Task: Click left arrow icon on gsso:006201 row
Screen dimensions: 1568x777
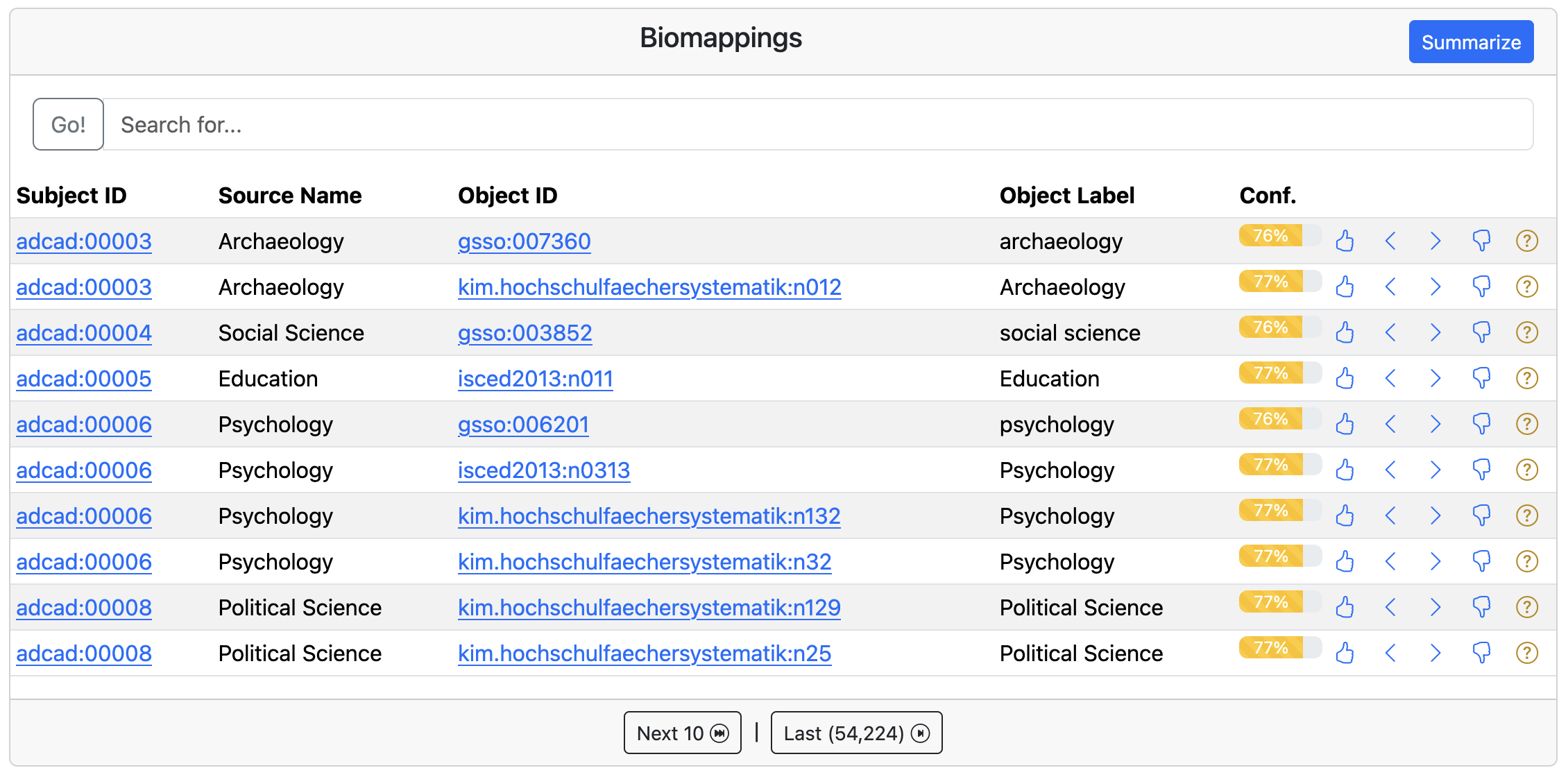Action: [x=1390, y=424]
